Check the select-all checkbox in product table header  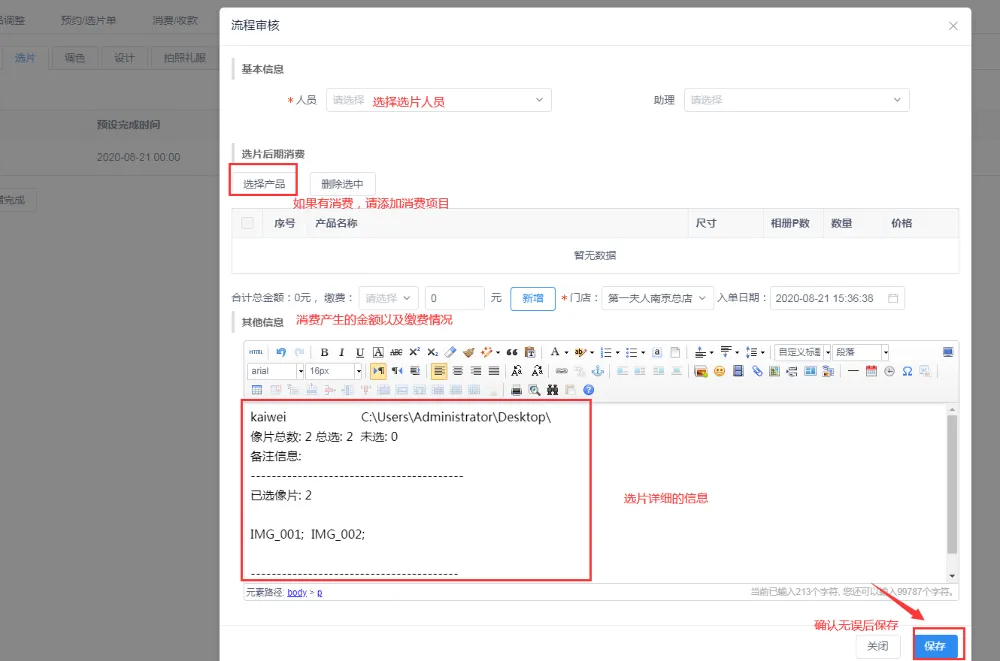248,223
